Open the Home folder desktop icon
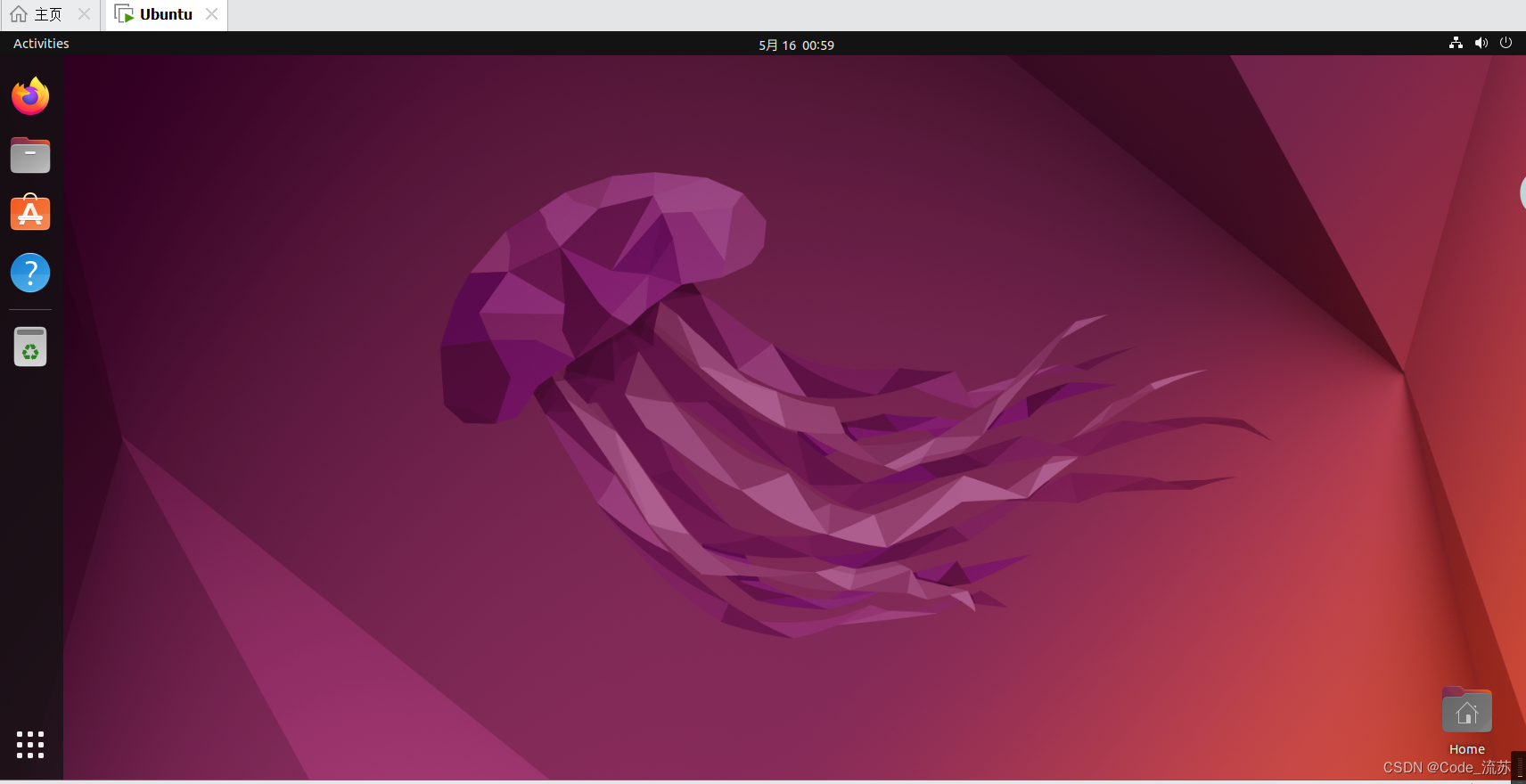Screen dimensions: 1526x784 (x=1467, y=710)
